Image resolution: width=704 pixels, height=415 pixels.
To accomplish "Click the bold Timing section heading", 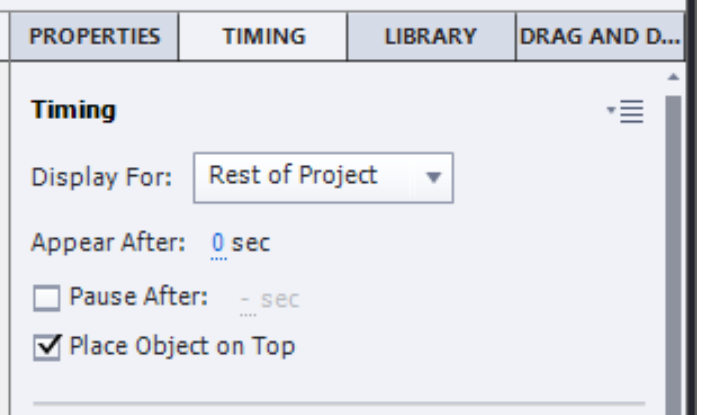I will [x=73, y=110].
